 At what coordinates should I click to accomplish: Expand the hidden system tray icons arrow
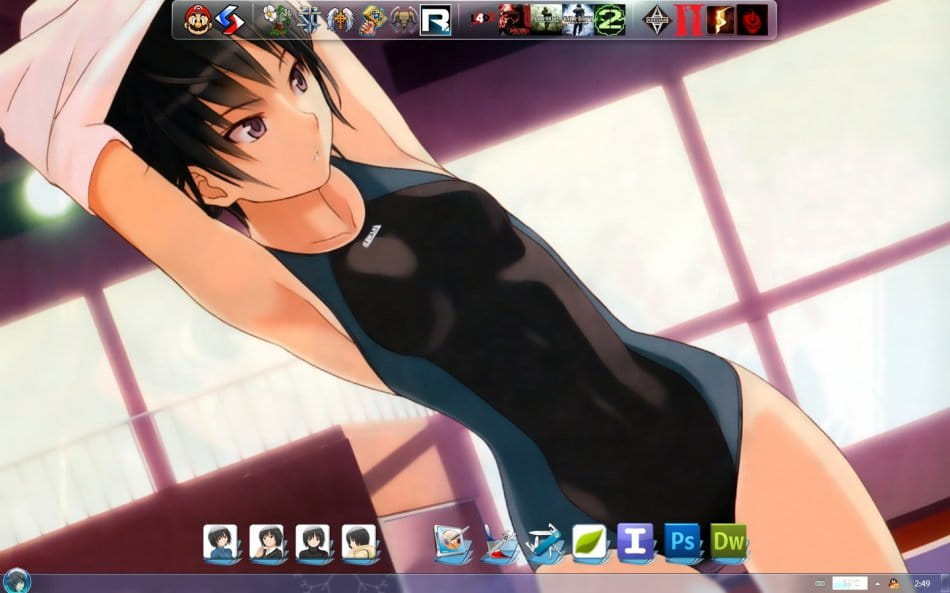pyautogui.click(x=877, y=583)
